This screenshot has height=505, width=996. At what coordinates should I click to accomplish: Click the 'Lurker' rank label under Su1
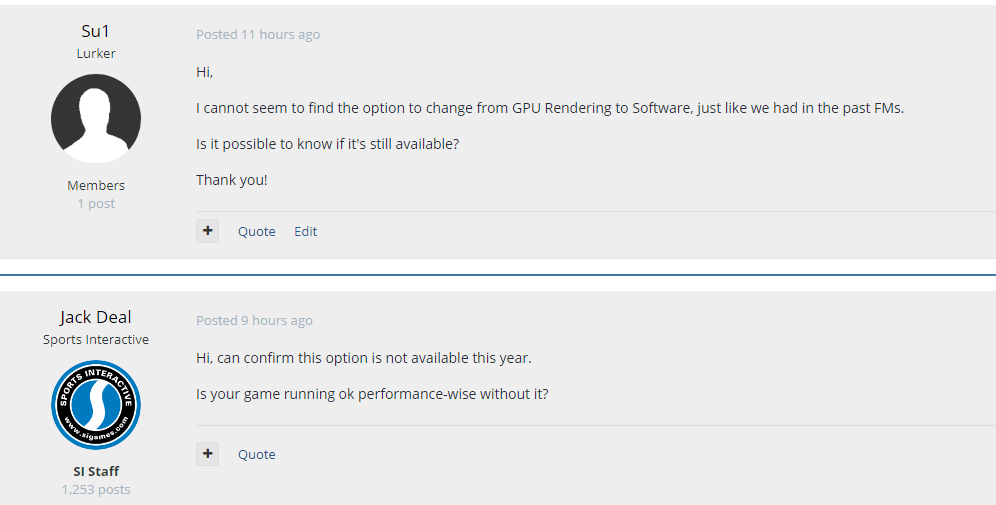[96, 53]
